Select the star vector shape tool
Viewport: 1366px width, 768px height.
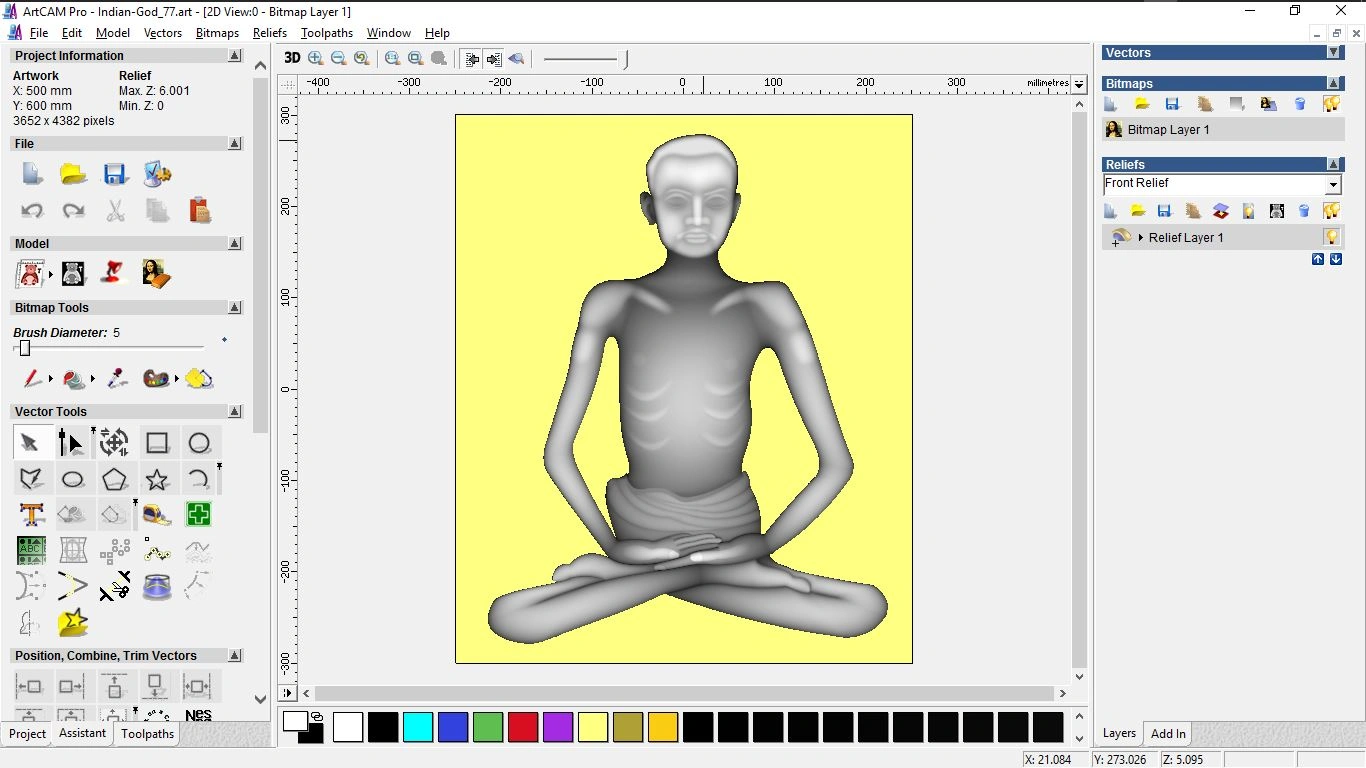[x=157, y=479]
